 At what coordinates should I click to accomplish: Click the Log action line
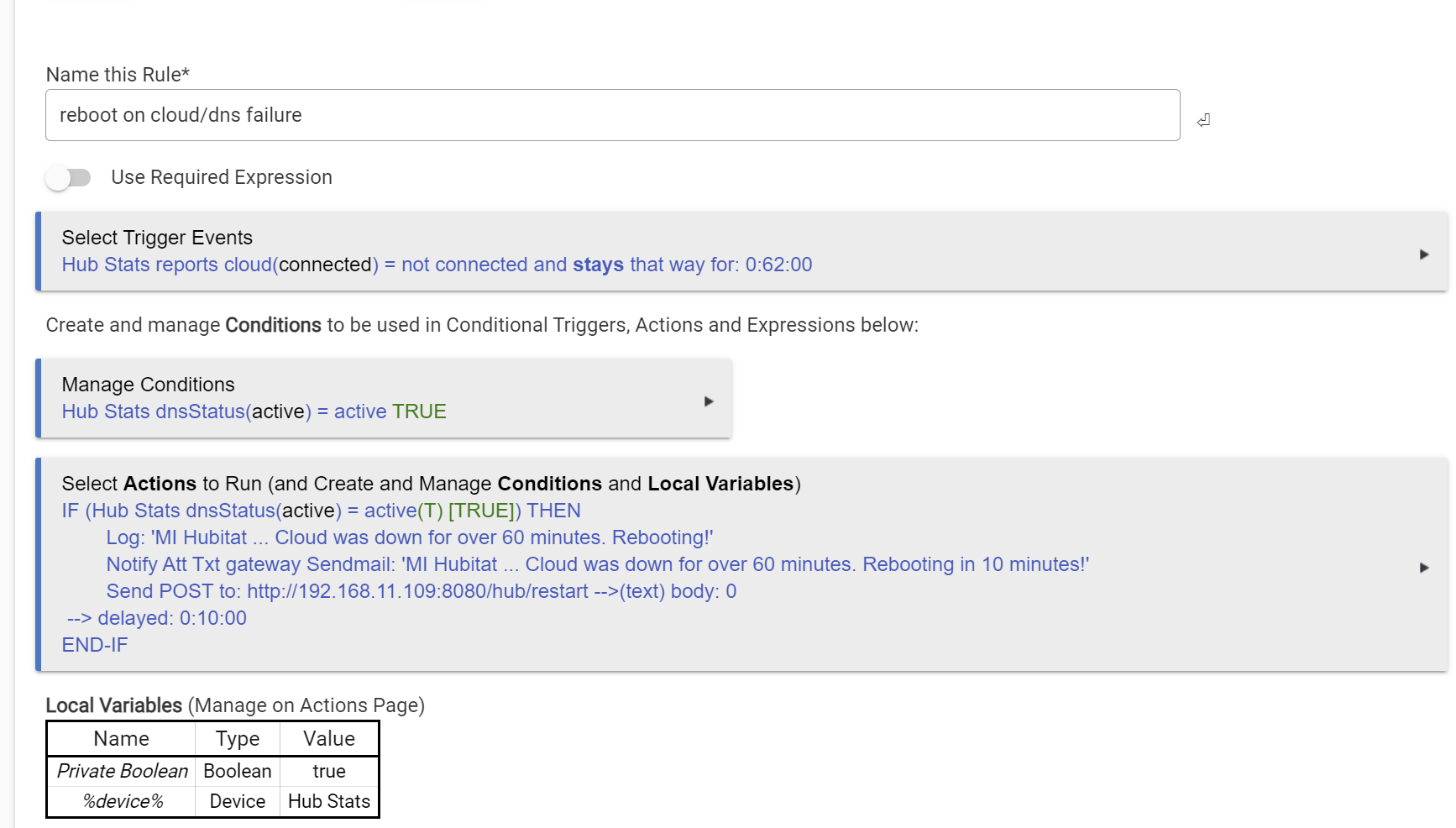pyautogui.click(x=409, y=537)
